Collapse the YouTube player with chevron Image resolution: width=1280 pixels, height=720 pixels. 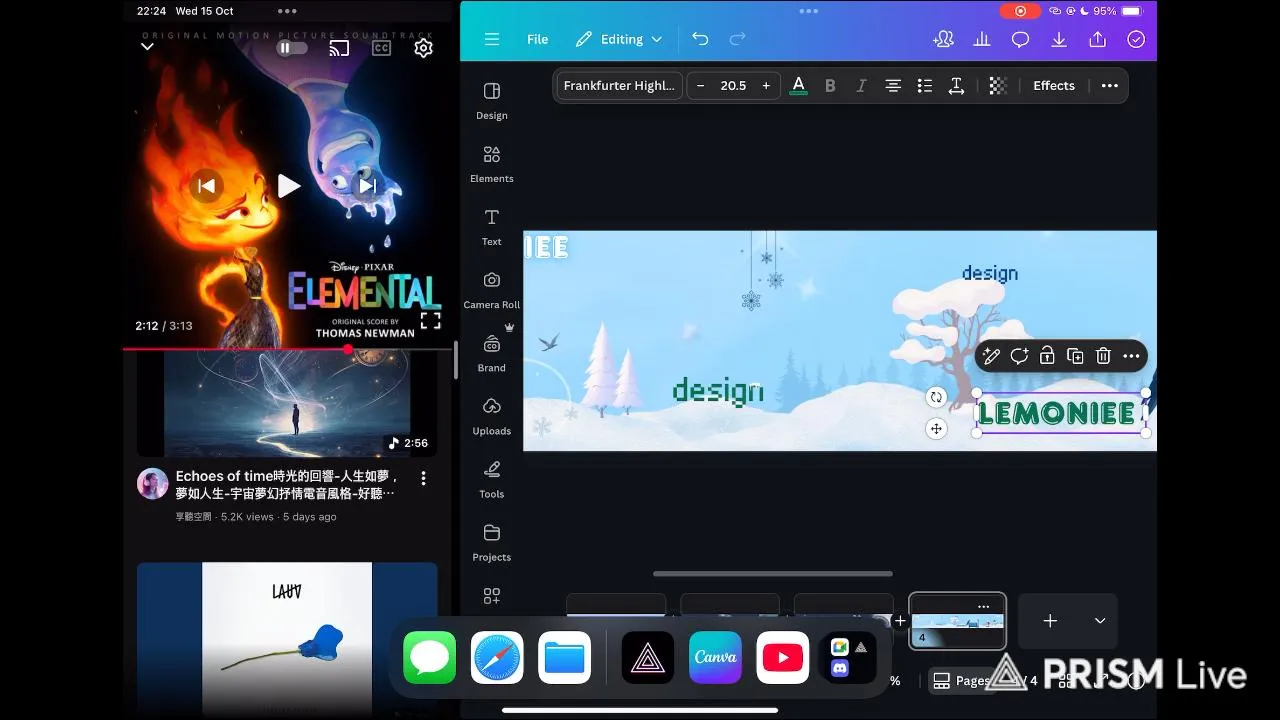[147, 47]
